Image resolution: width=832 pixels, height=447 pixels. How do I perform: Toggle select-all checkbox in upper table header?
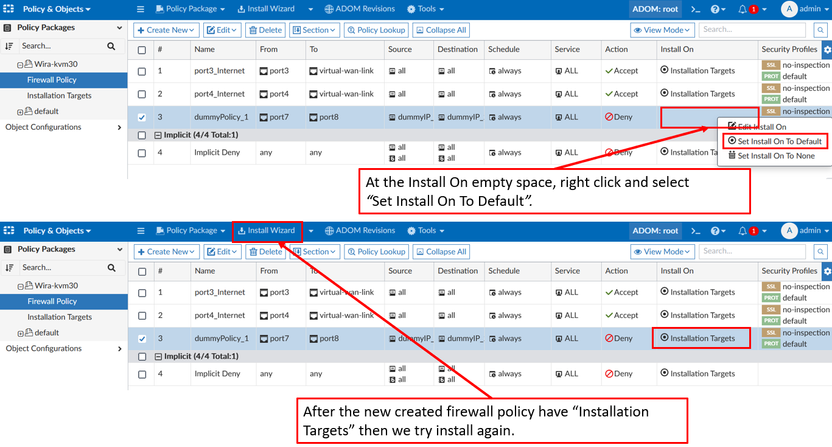click(142, 50)
